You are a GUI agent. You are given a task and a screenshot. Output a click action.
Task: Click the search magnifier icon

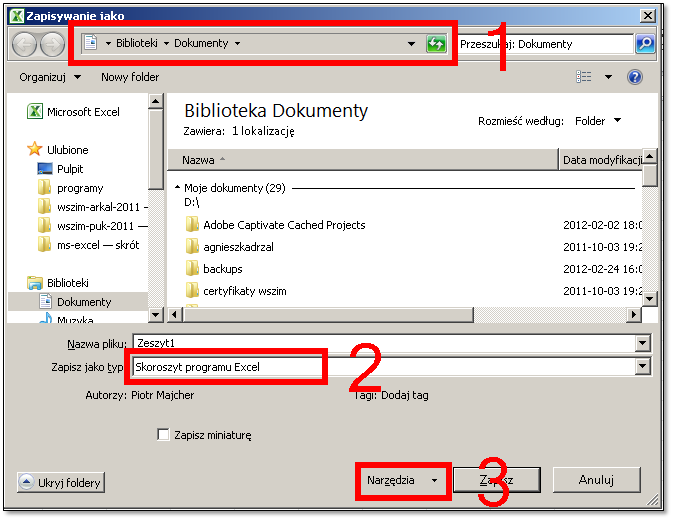(645, 44)
